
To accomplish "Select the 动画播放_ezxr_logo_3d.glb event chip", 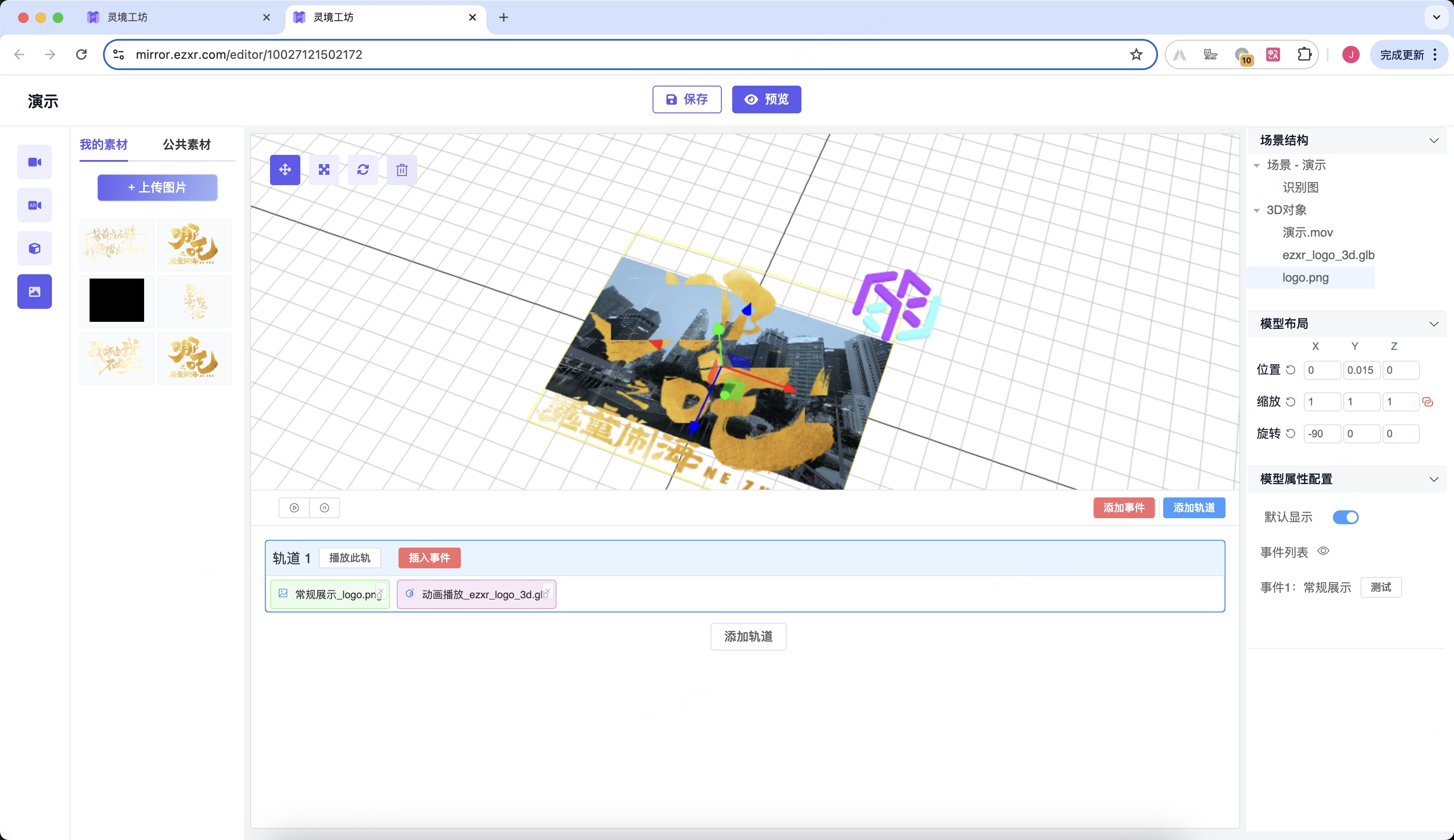I will pos(476,594).
